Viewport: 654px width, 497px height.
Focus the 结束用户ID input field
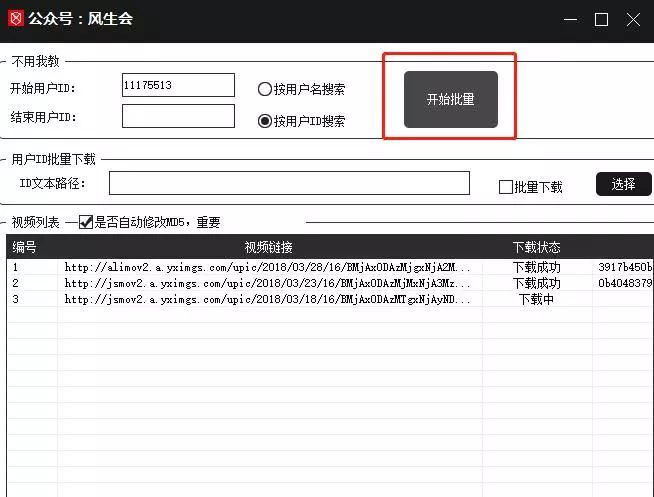[x=178, y=116]
